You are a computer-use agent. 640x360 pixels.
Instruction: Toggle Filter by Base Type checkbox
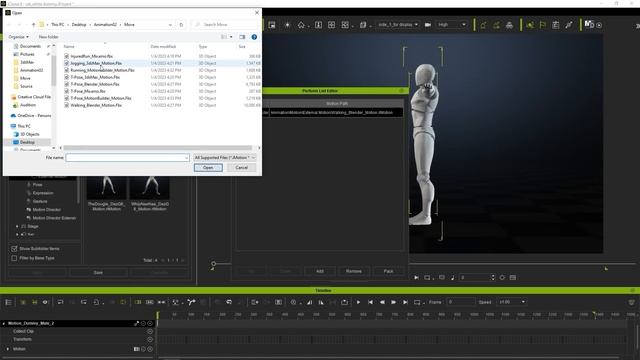coord(14,258)
